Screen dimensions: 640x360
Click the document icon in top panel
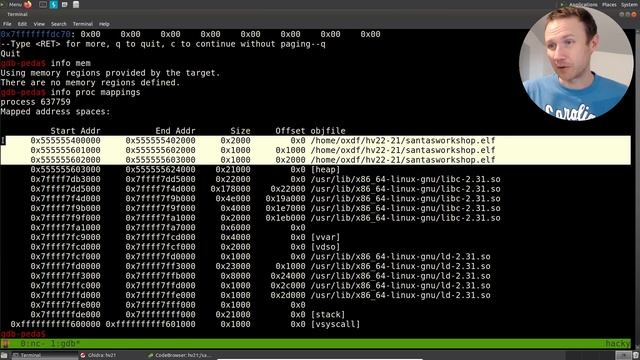(76, 4)
